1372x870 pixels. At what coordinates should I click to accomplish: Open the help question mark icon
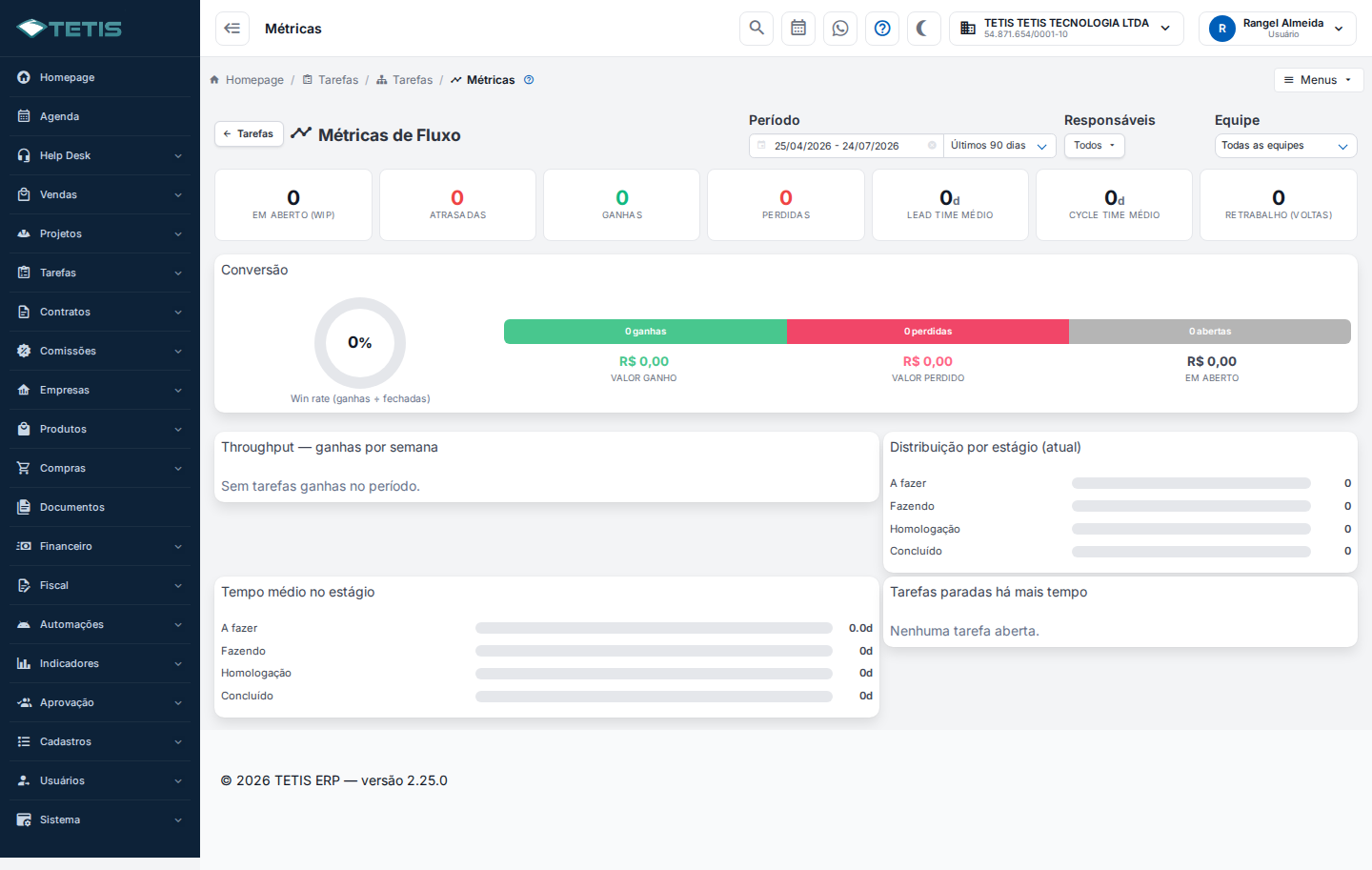tap(882, 29)
